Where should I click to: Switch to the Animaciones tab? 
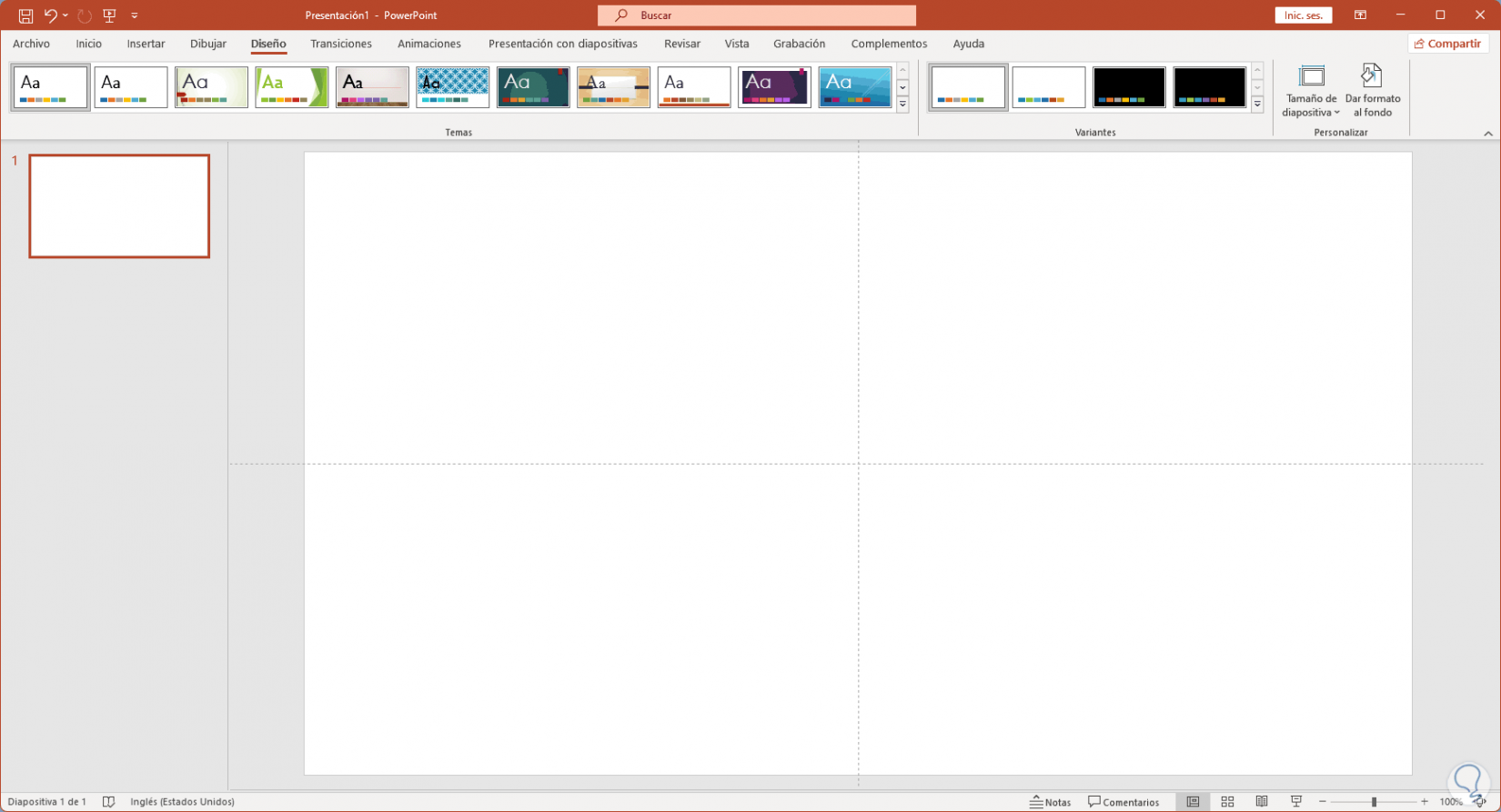click(429, 44)
